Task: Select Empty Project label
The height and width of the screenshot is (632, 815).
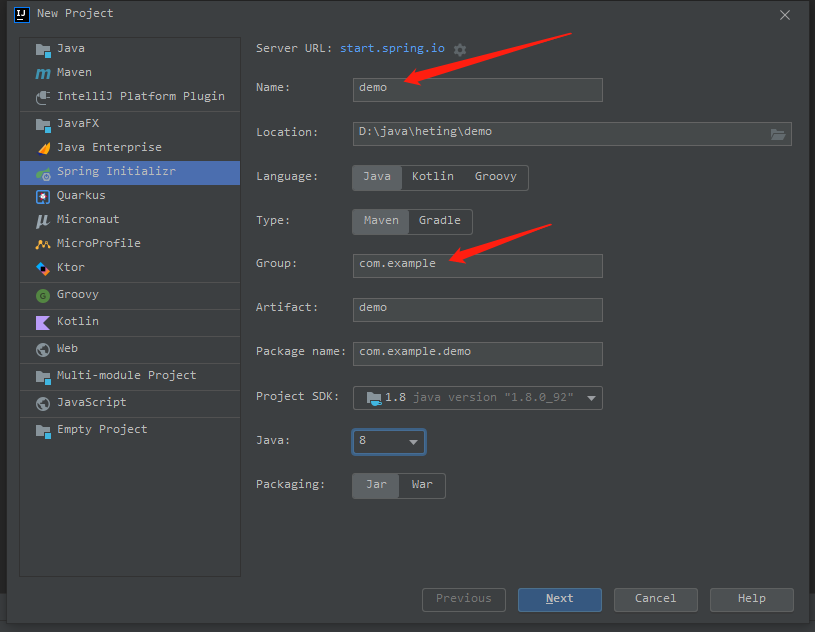Action: click(x=102, y=429)
